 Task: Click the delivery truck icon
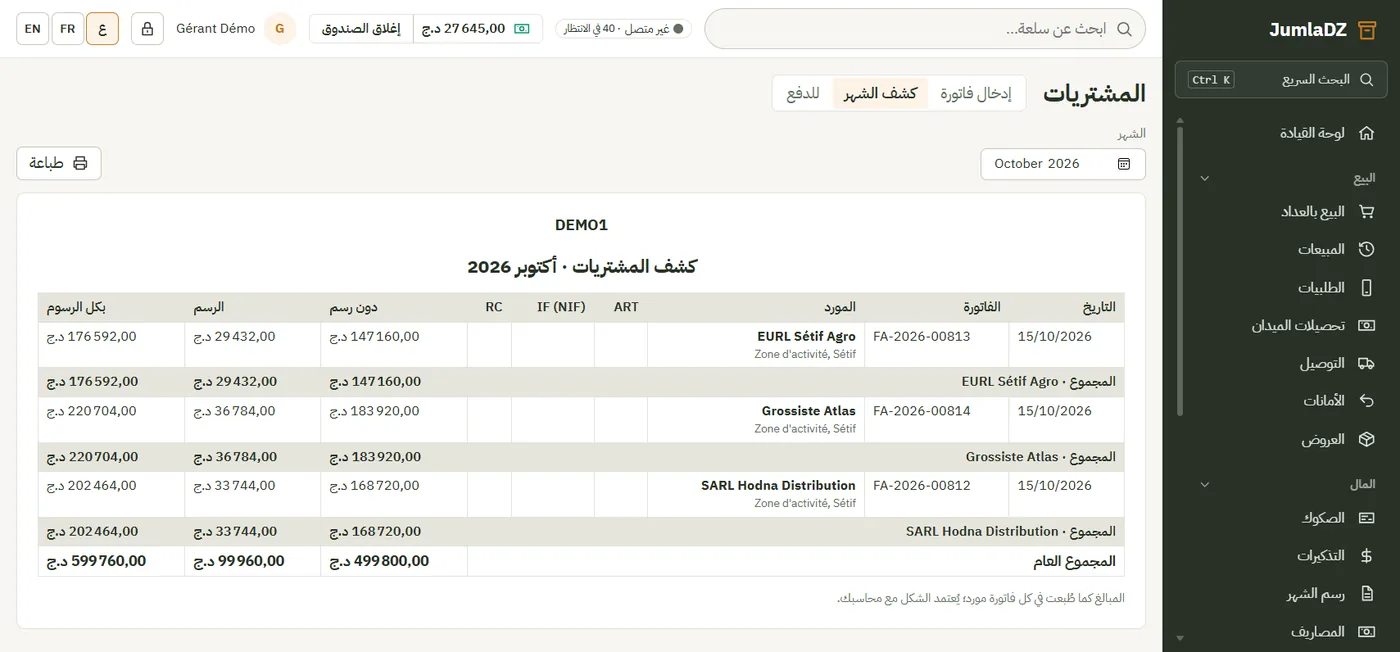(x=1366, y=363)
